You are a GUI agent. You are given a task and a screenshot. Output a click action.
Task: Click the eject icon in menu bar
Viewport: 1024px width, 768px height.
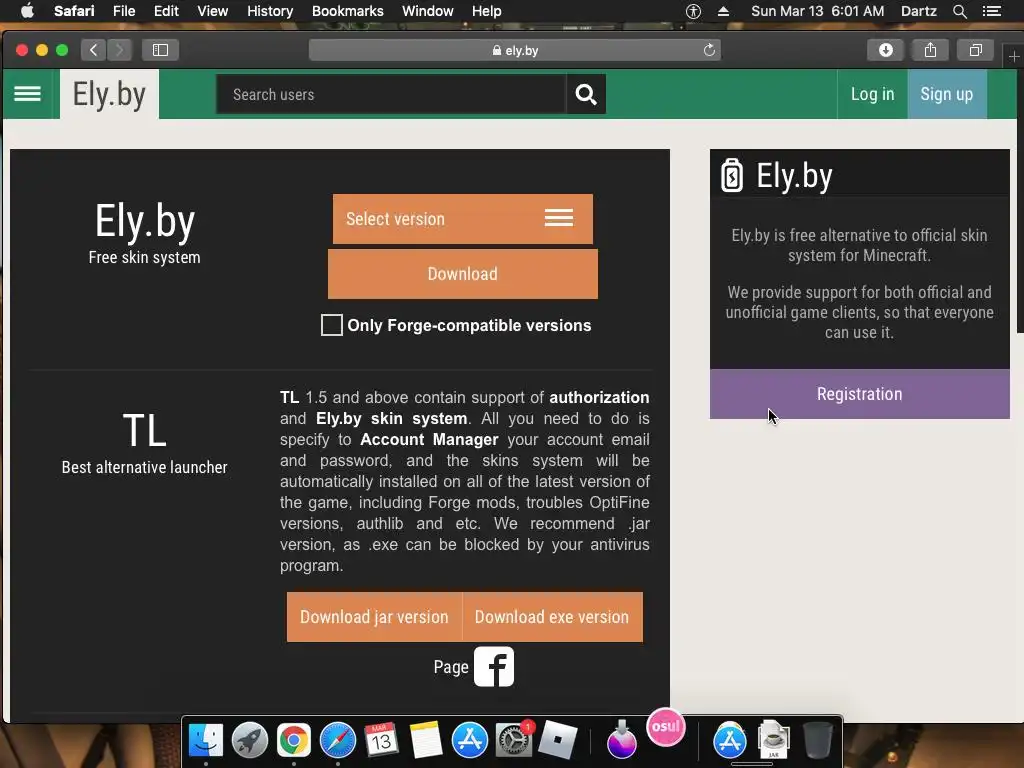tap(723, 11)
